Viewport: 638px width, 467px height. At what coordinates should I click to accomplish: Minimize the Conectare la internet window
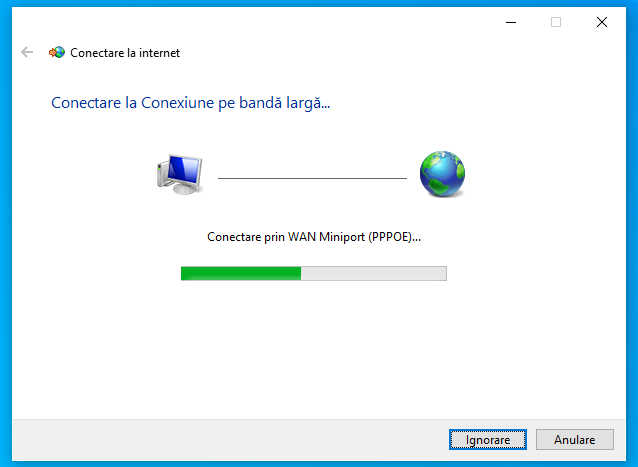click(x=511, y=22)
